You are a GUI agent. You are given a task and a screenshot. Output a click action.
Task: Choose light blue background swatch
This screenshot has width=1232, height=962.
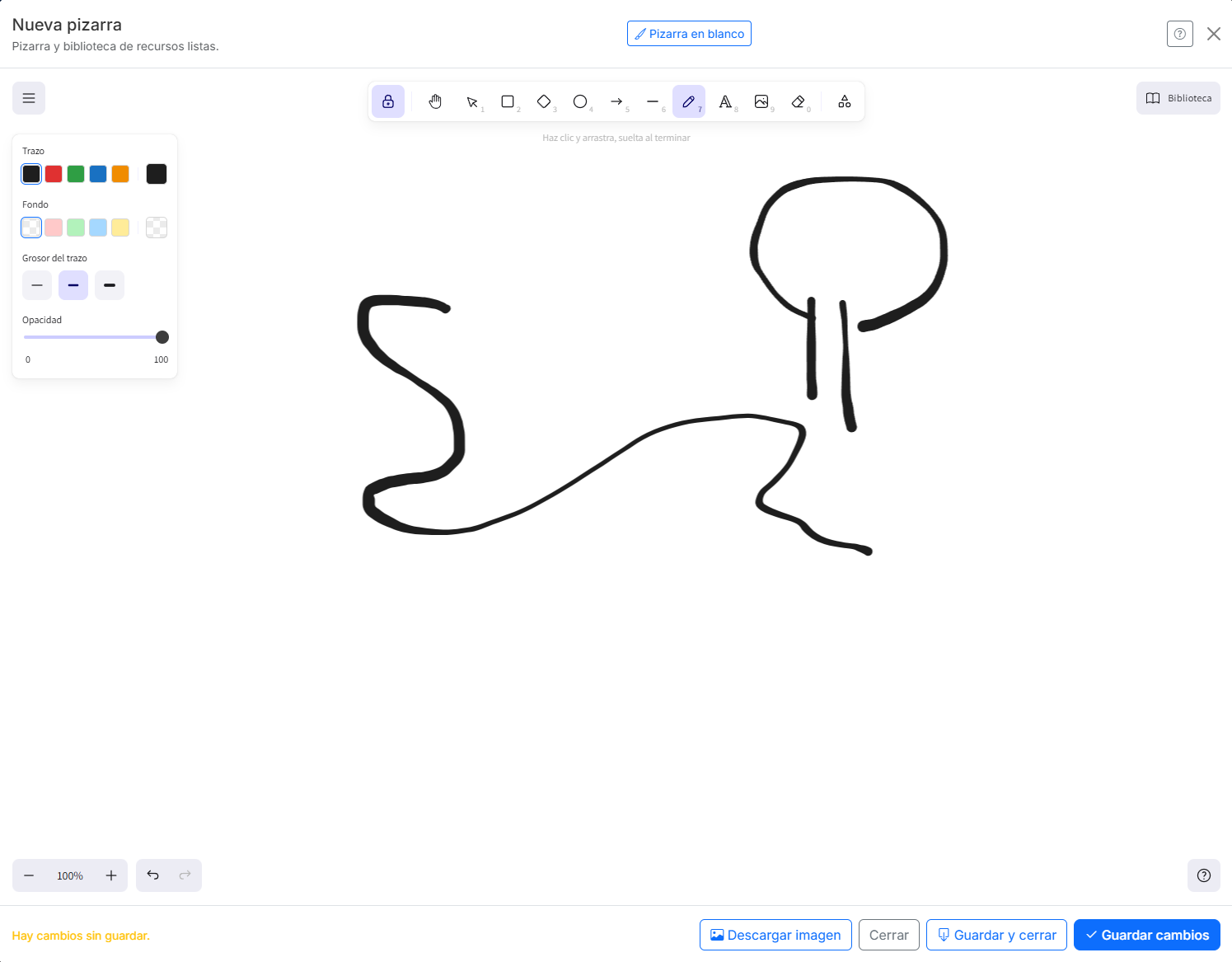[98, 228]
